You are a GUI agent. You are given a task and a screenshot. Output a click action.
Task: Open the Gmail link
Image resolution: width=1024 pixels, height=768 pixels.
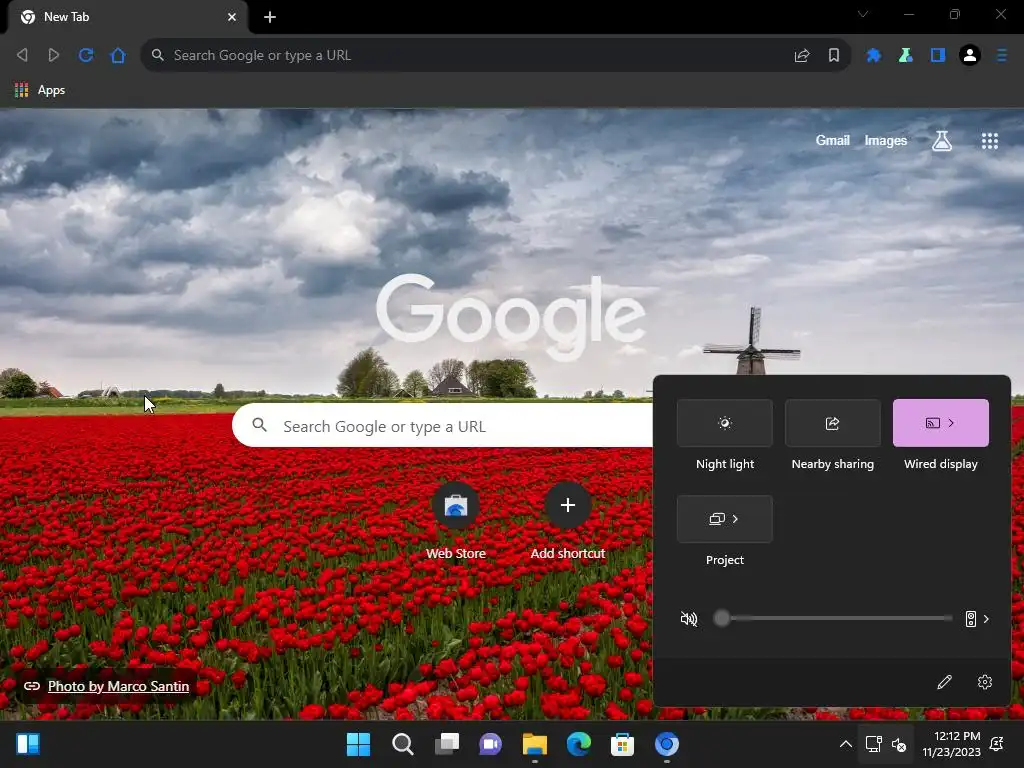pyautogui.click(x=833, y=140)
